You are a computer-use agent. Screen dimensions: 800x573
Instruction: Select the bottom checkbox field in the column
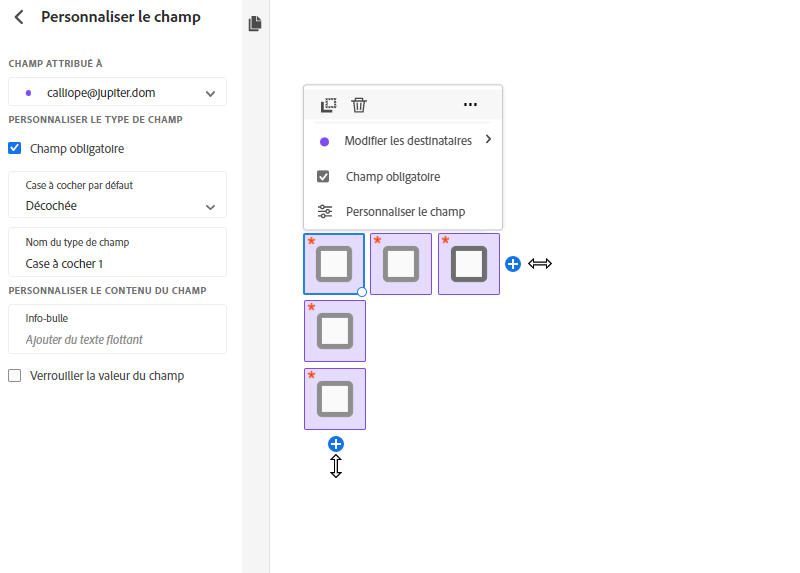(x=335, y=399)
